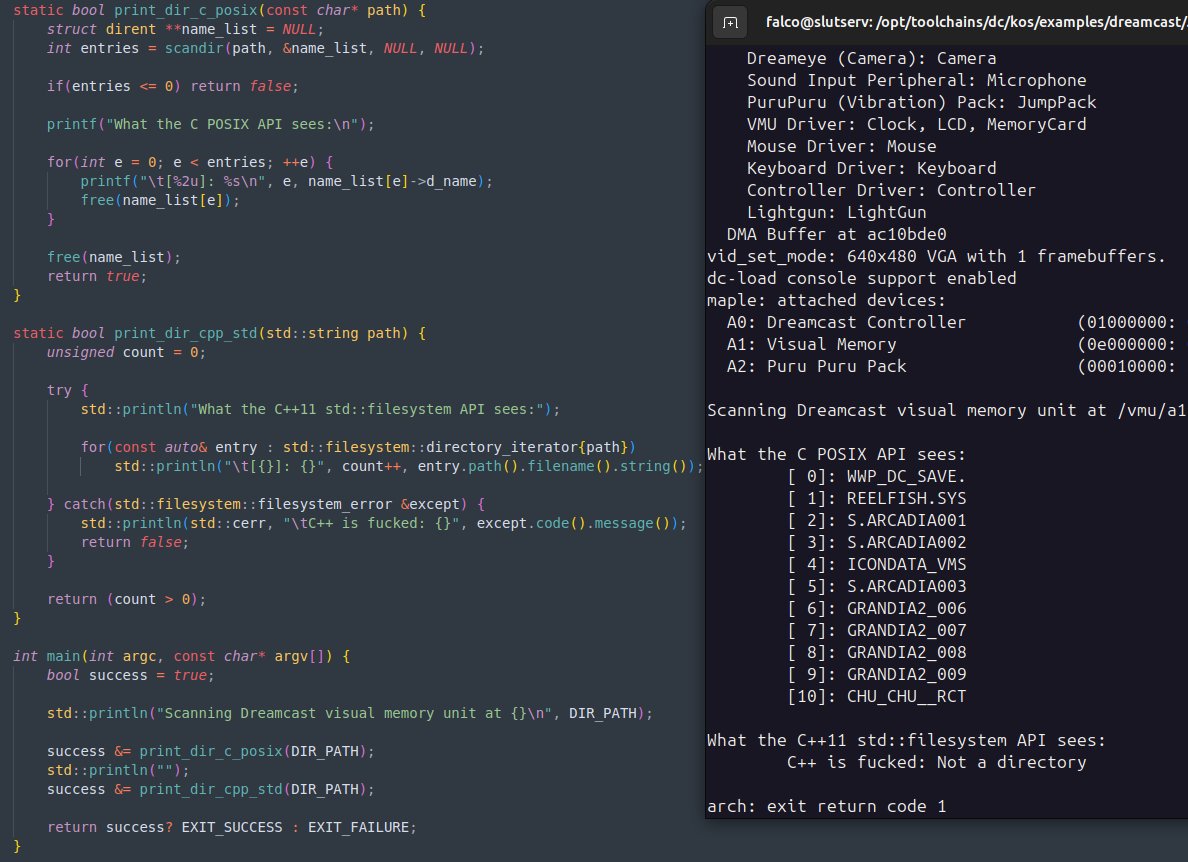Image resolution: width=1188 pixels, height=862 pixels.
Task: Click the 'try {' keyword line
Action: tap(67, 390)
